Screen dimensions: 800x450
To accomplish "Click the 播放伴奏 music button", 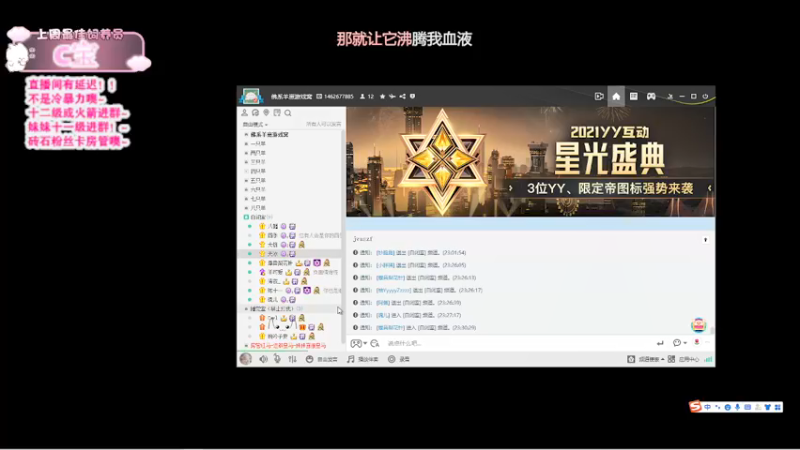I will click(x=362, y=359).
